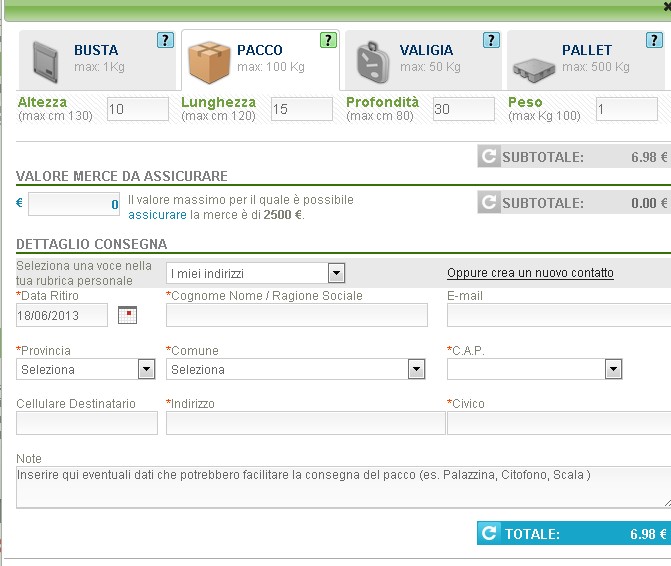Switch to the BUSTA shipment tab
Image resolution: width=671 pixels, height=566 pixels.
(x=97, y=60)
